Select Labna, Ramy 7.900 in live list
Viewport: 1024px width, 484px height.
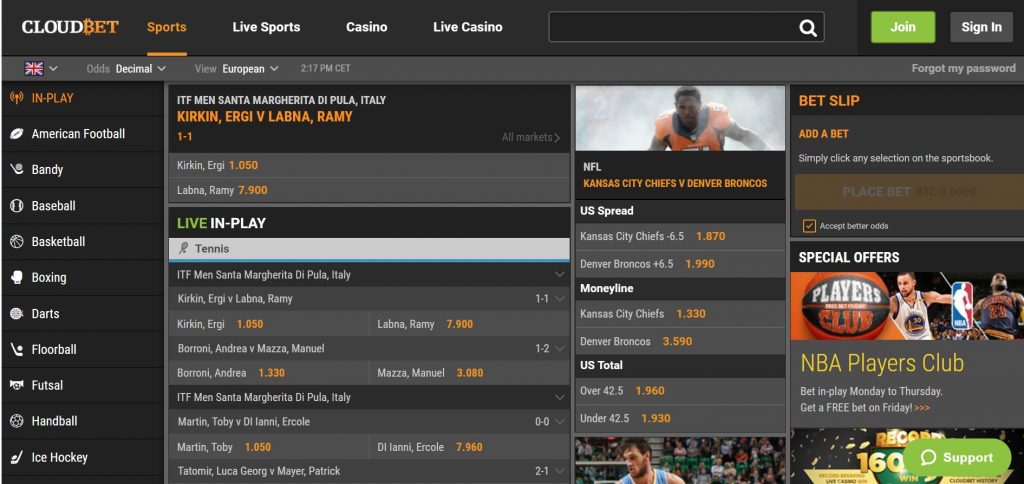point(469,324)
